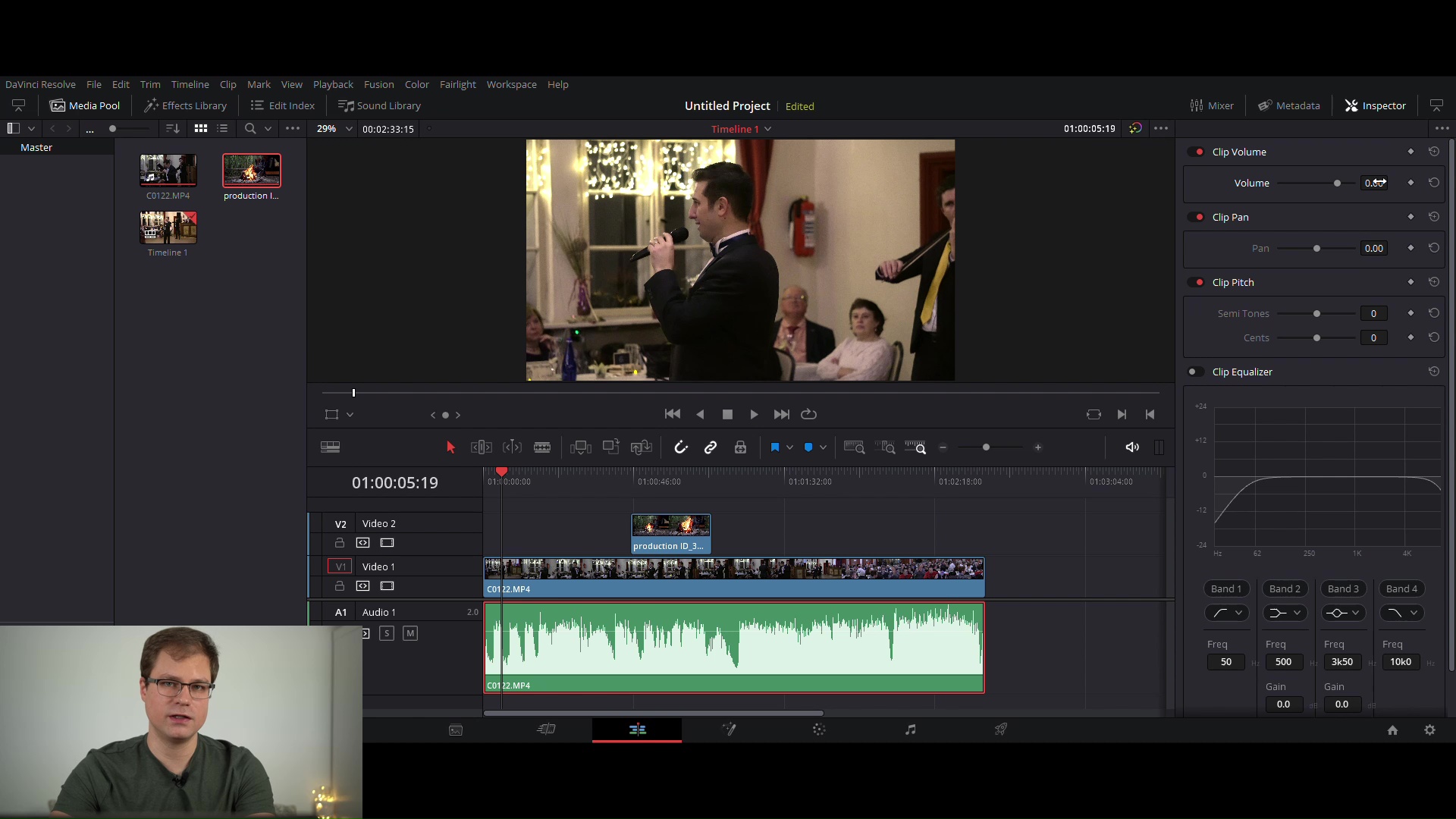Mute the Audio 1 track

point(410,633)
